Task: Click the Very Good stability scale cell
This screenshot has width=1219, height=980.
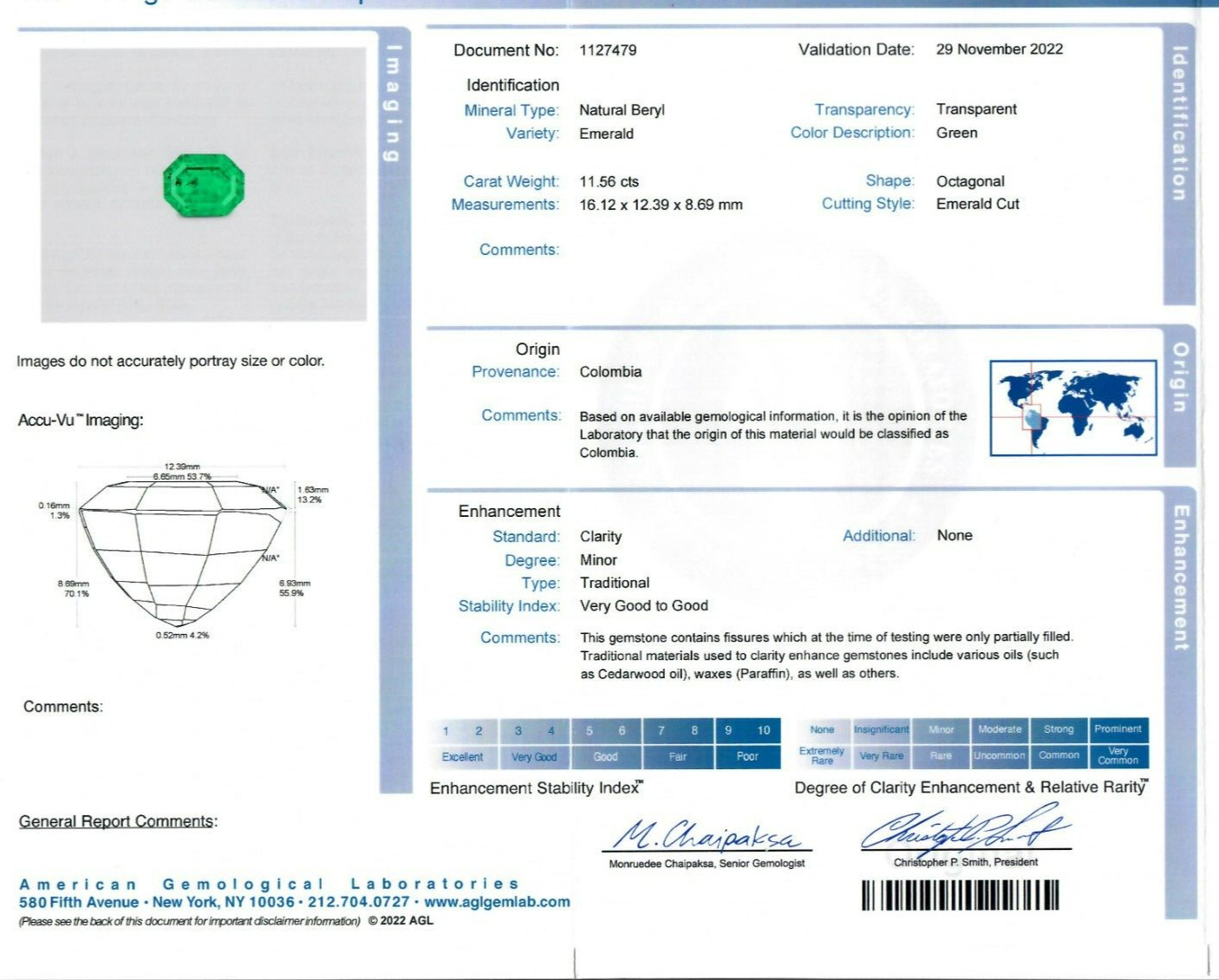Action: (534, 757)
